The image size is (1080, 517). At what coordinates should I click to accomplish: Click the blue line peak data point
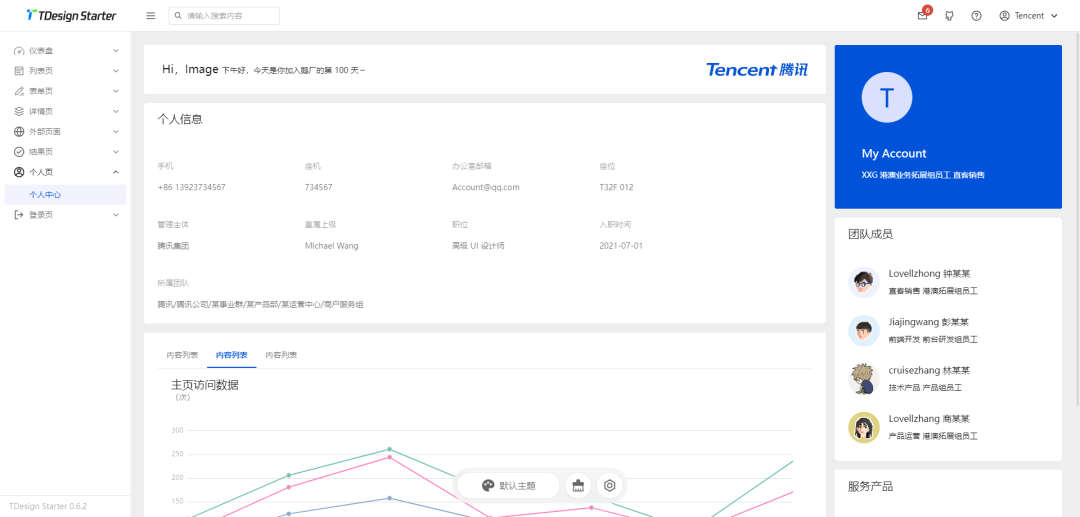389,498
